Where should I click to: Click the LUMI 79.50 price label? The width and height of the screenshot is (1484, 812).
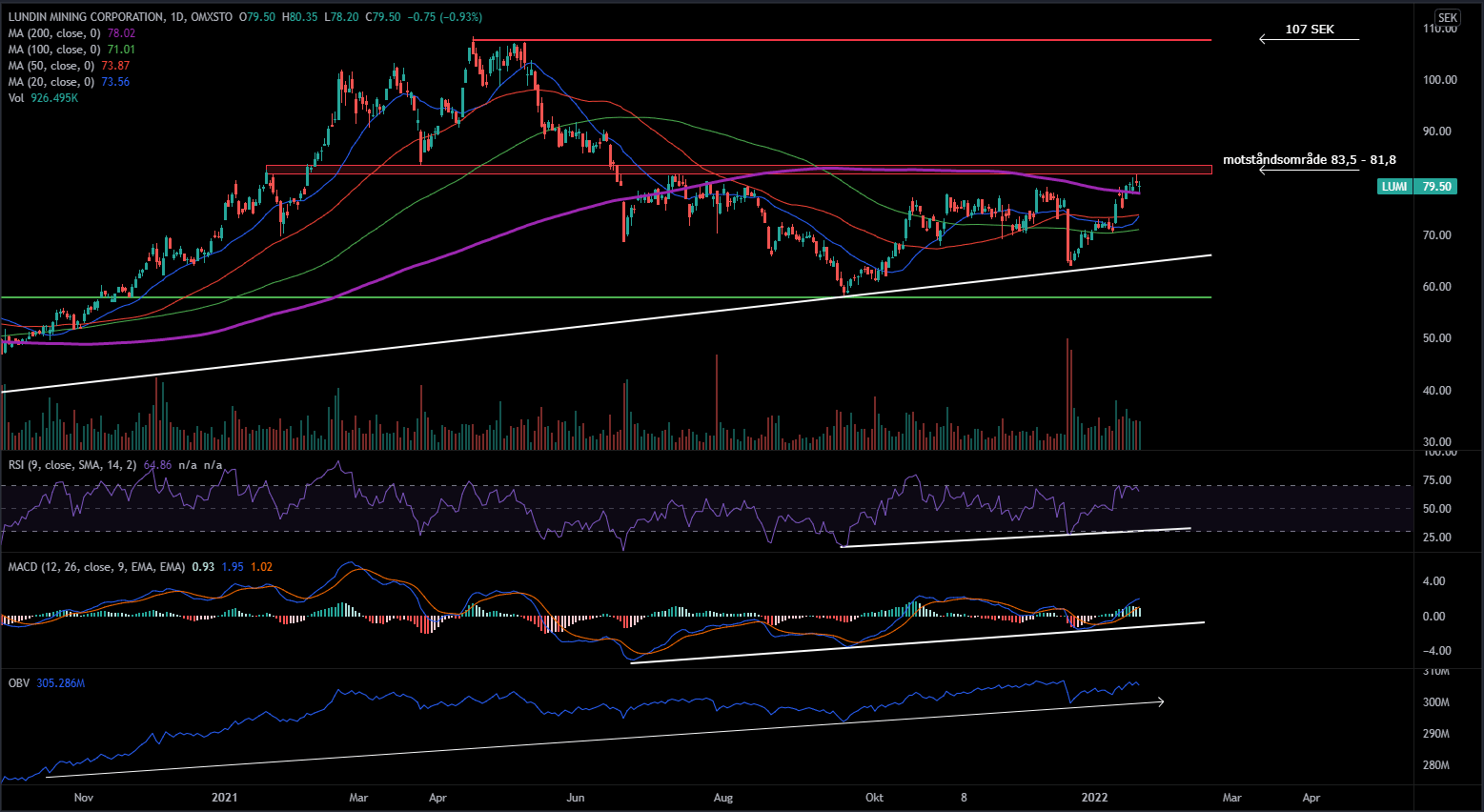point(1416,187)
